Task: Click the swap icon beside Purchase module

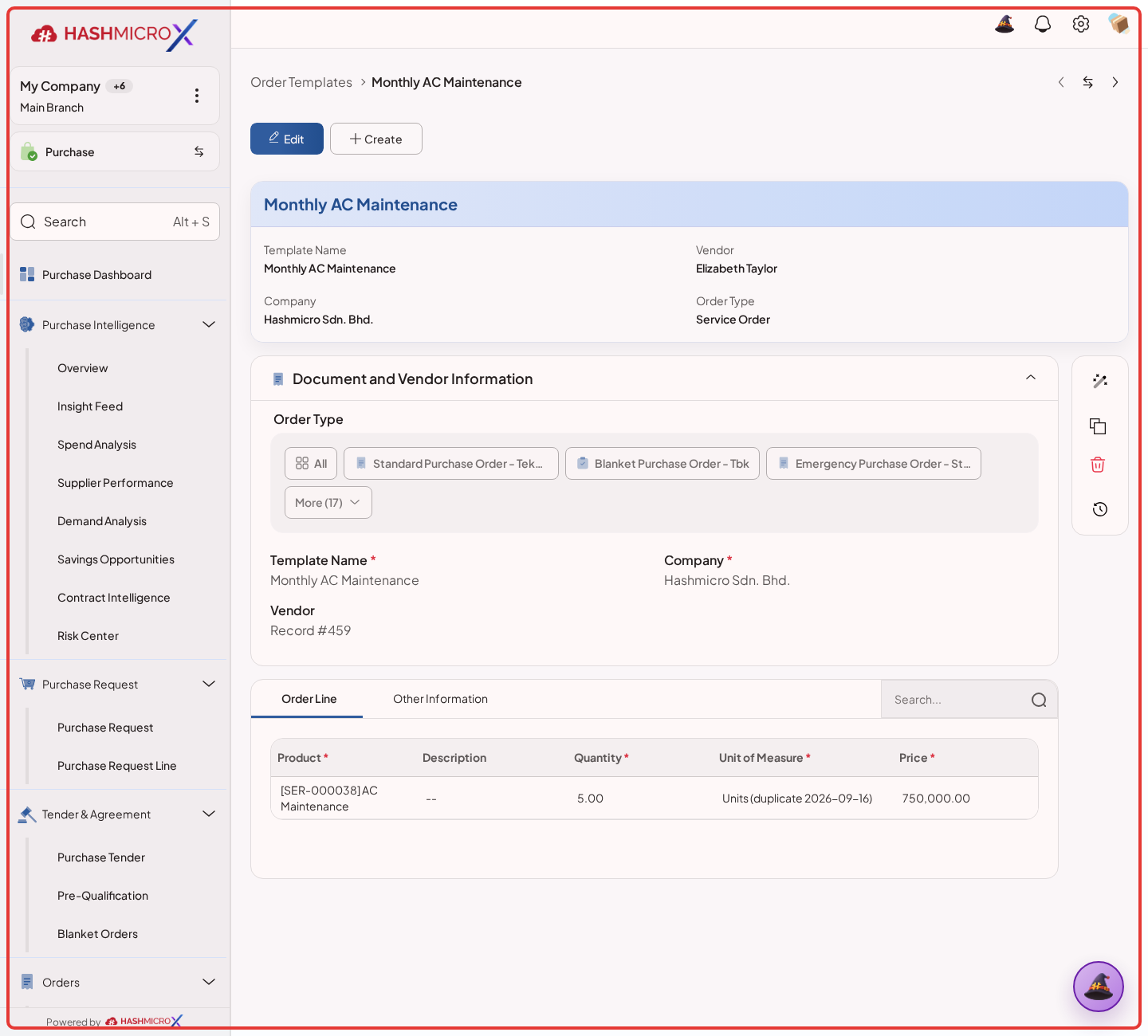Action: (x=199, y=151)
